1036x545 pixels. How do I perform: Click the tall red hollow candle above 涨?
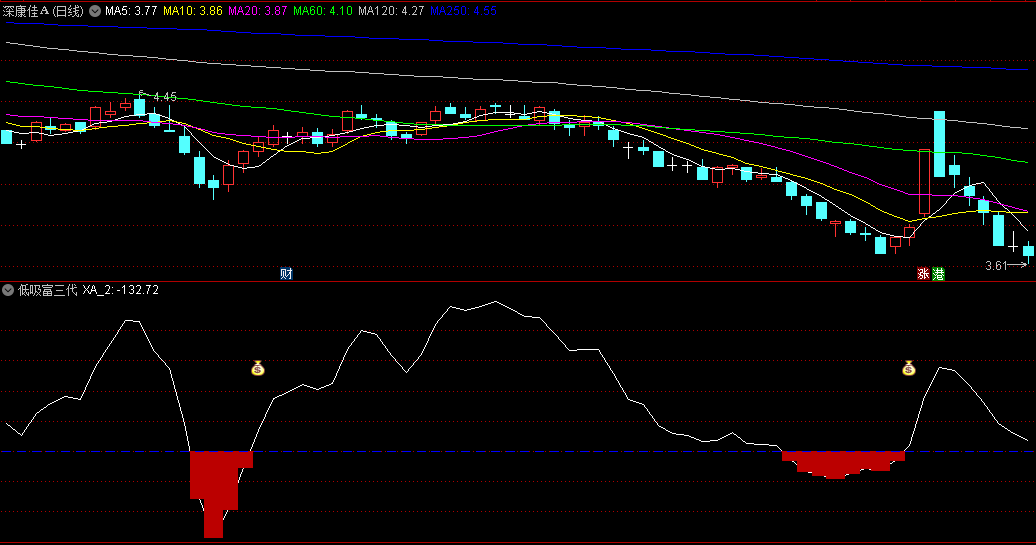(924, 182)
